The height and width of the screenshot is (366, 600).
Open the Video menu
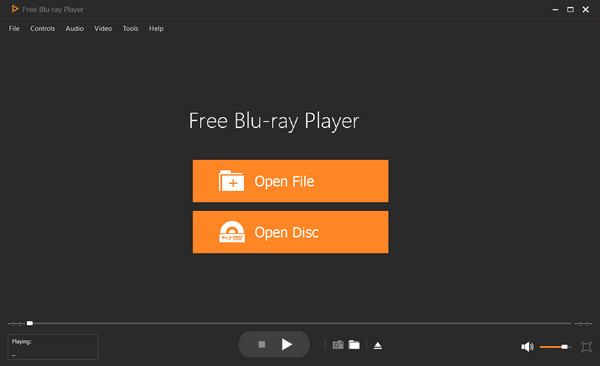pos(103,29)
